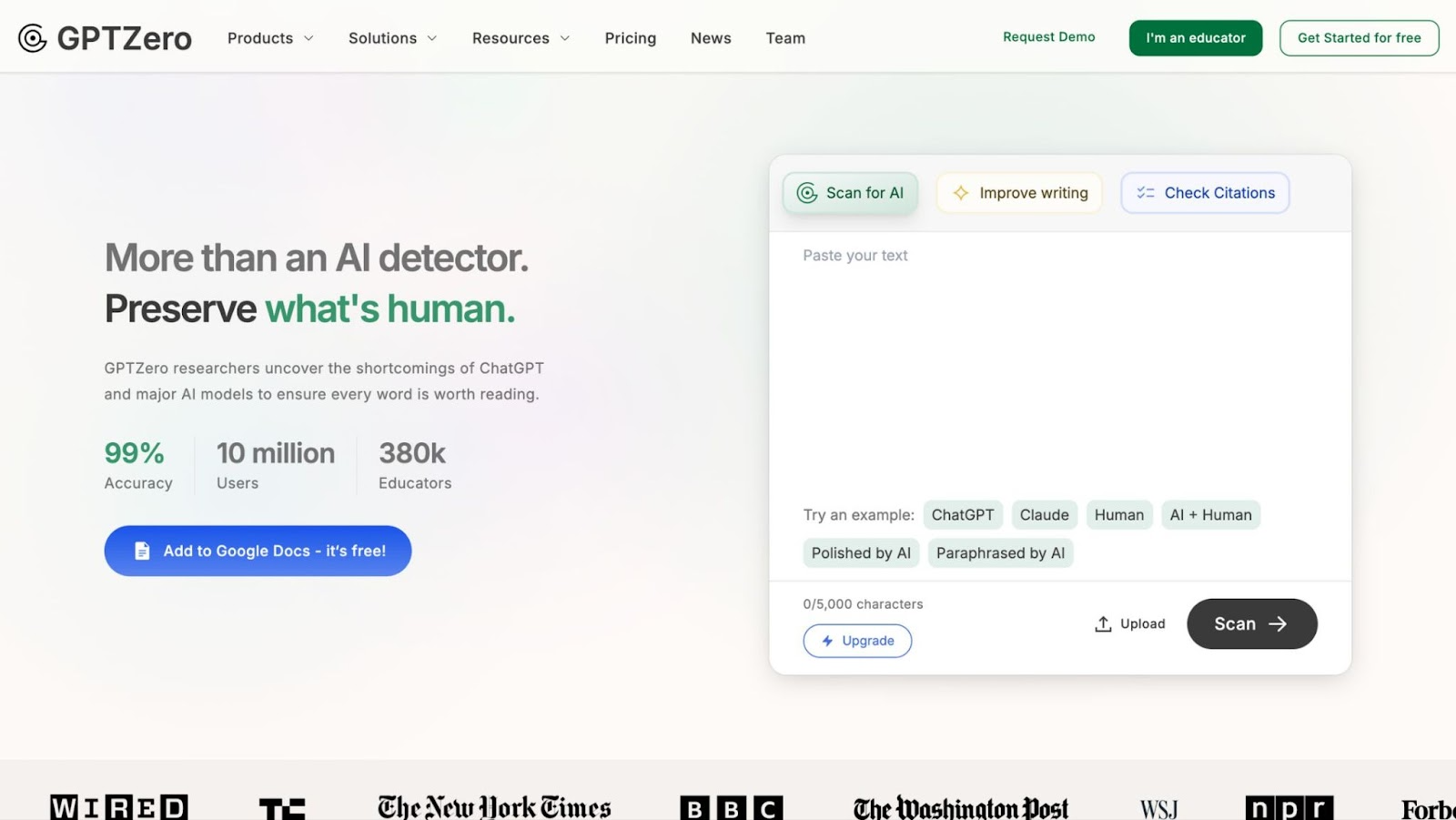
Task: Visit the Team page
Action: [785, 38]
